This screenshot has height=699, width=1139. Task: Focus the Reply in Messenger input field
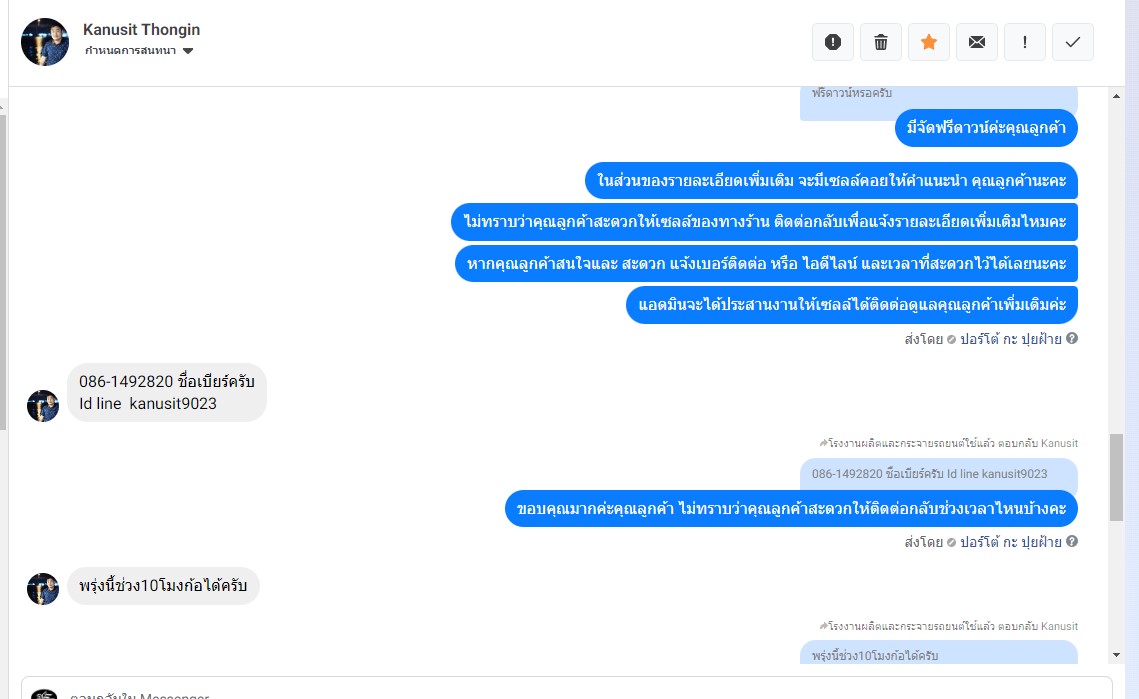pos(560,691)
